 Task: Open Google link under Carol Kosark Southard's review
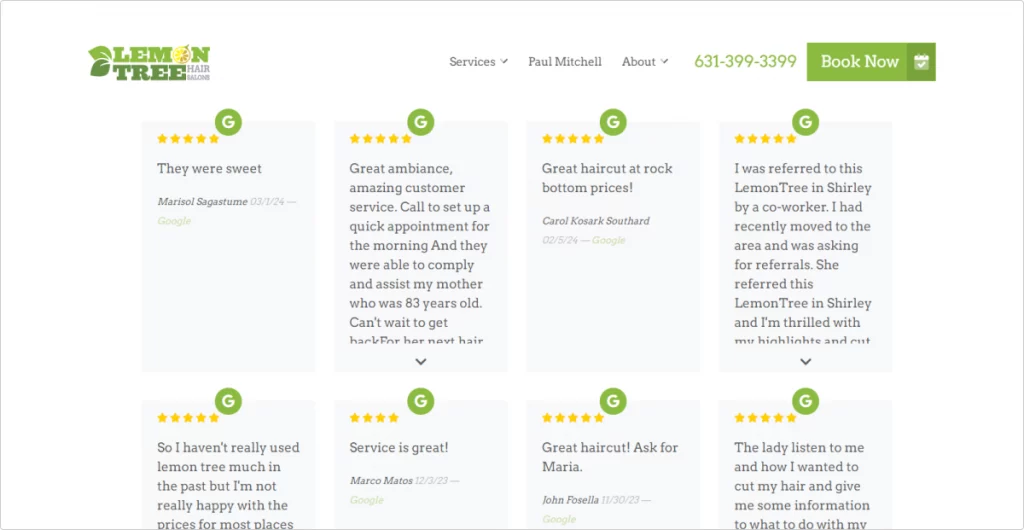pos(609,240)
